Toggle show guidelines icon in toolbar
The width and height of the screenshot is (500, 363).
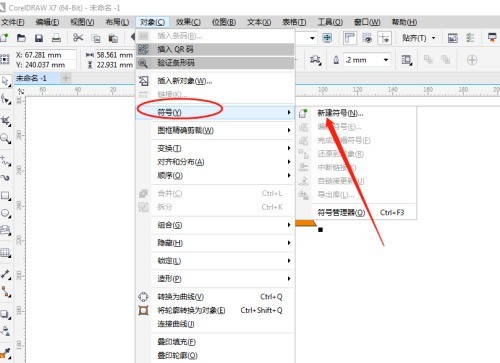click(x=384, y=38)
